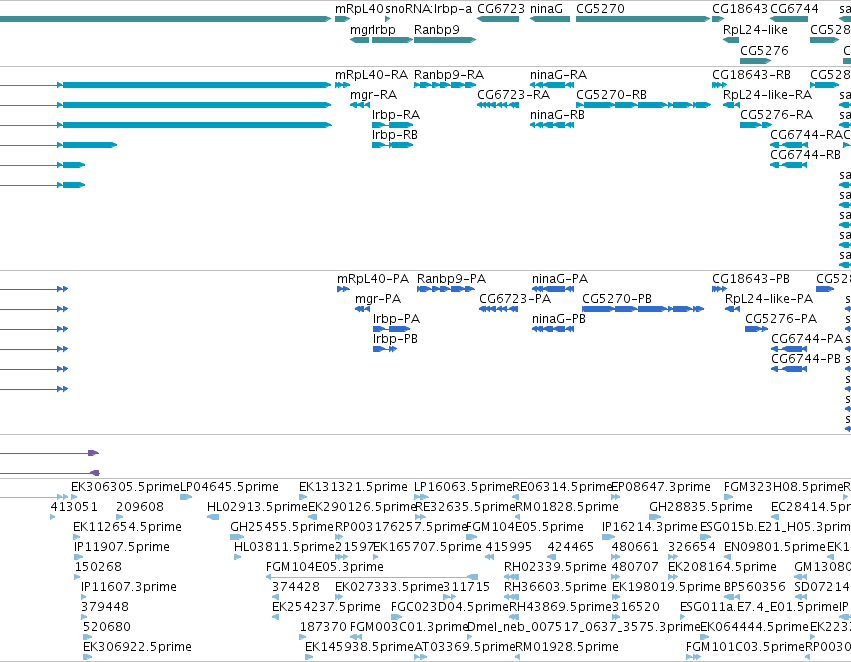Select the EK306922.5prime EST label
Viewport: 851px width, 662px height.
137,646
